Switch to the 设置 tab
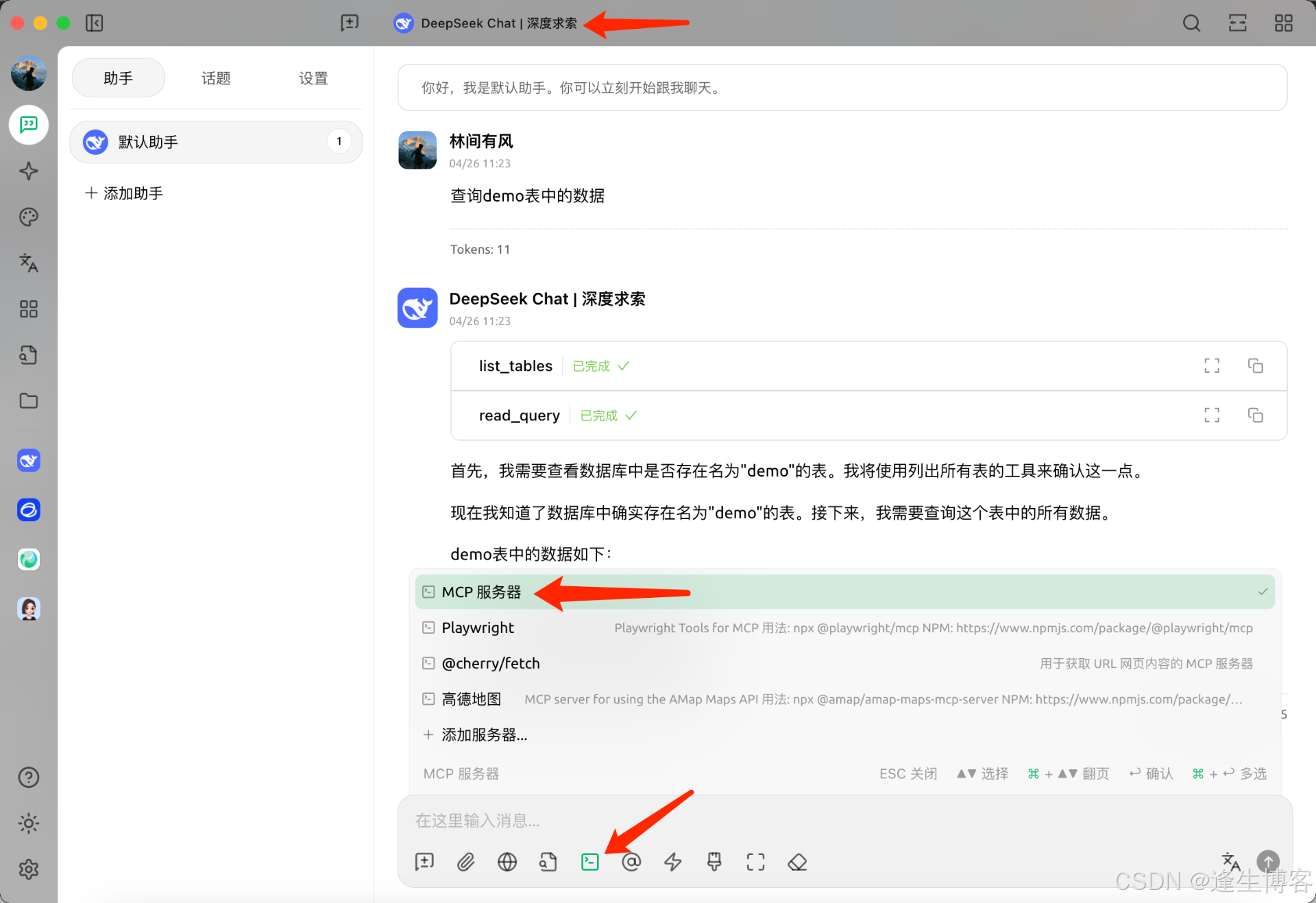This screenshot has width=1316, height=903. click(x=313, y=78)
